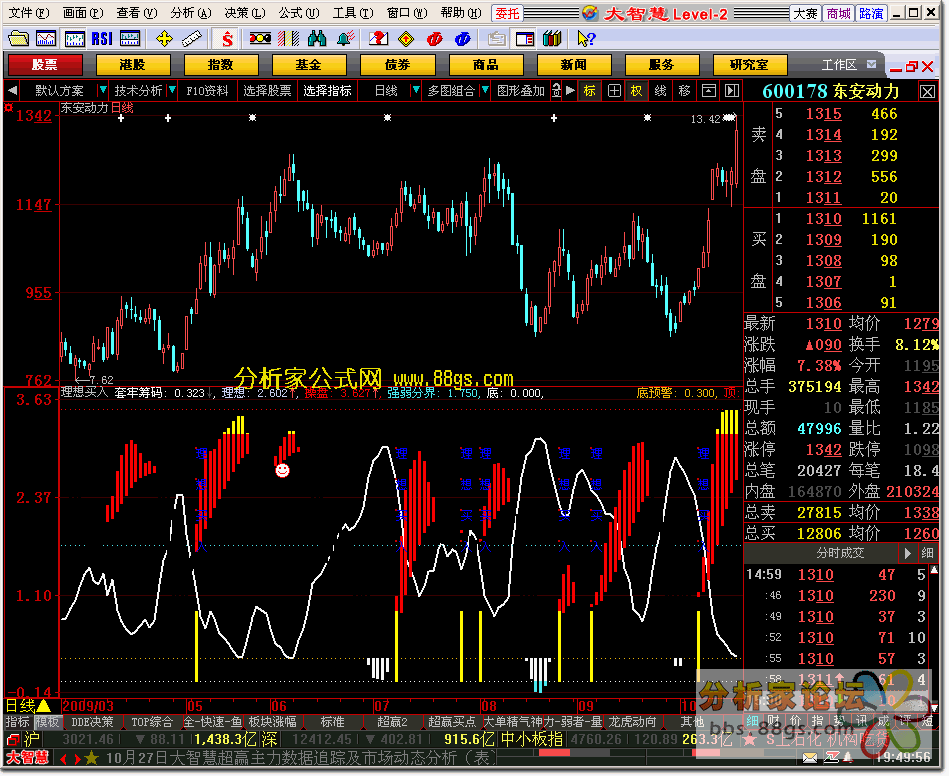Click the yellow diamond toolbar icon
Image resolution: width=949 pixels, height=776 pixels.
coord(406,39)
